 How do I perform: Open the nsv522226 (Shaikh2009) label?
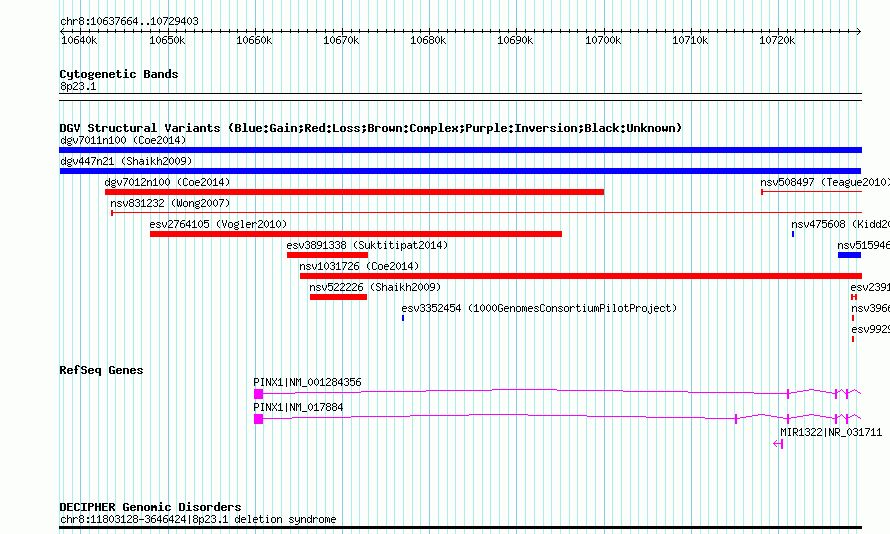pyautogui.click(x=375, y=287)
